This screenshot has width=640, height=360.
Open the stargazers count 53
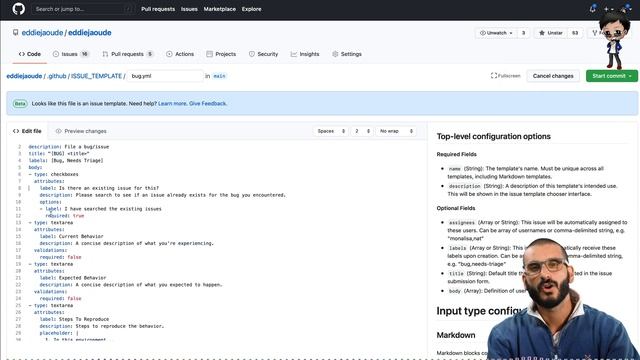click(x=575, y=33)
